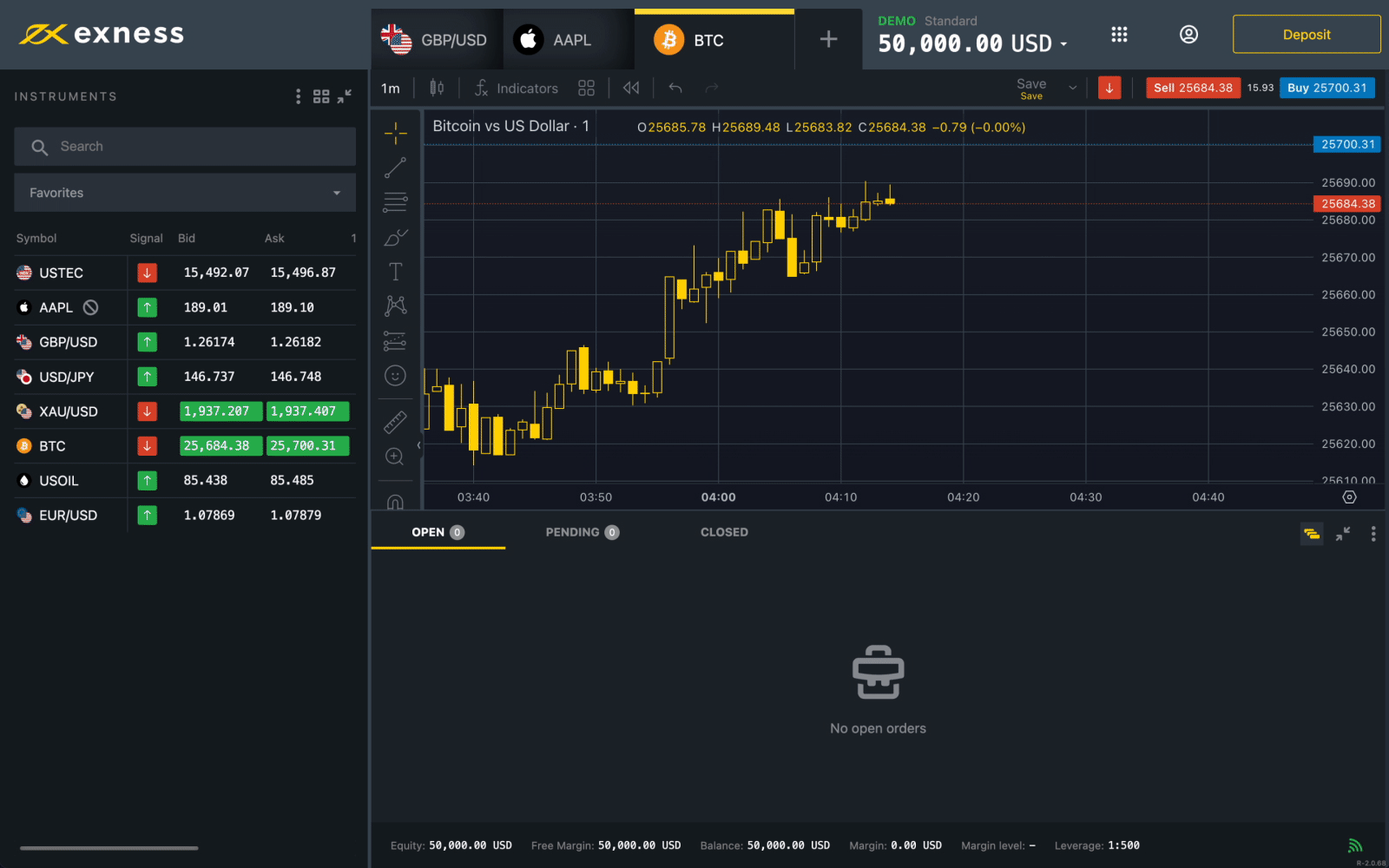The height and width of the screenshot is (868, 1389).
Task: Select the brush drawing tool
Action: (395, 237)
